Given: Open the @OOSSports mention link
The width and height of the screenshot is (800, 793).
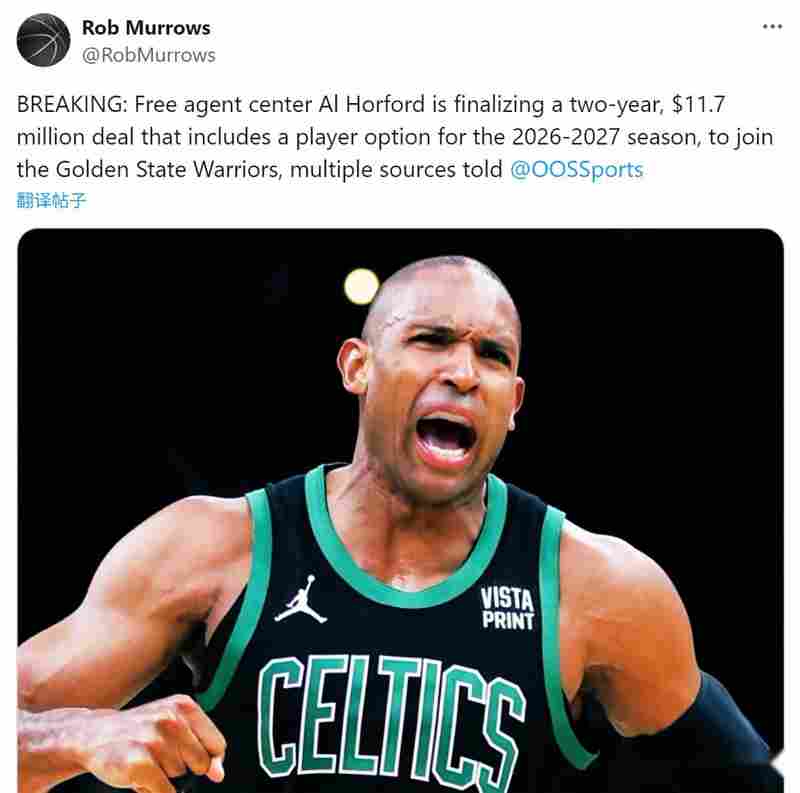Looking at the screenshot, I should 577,170.
